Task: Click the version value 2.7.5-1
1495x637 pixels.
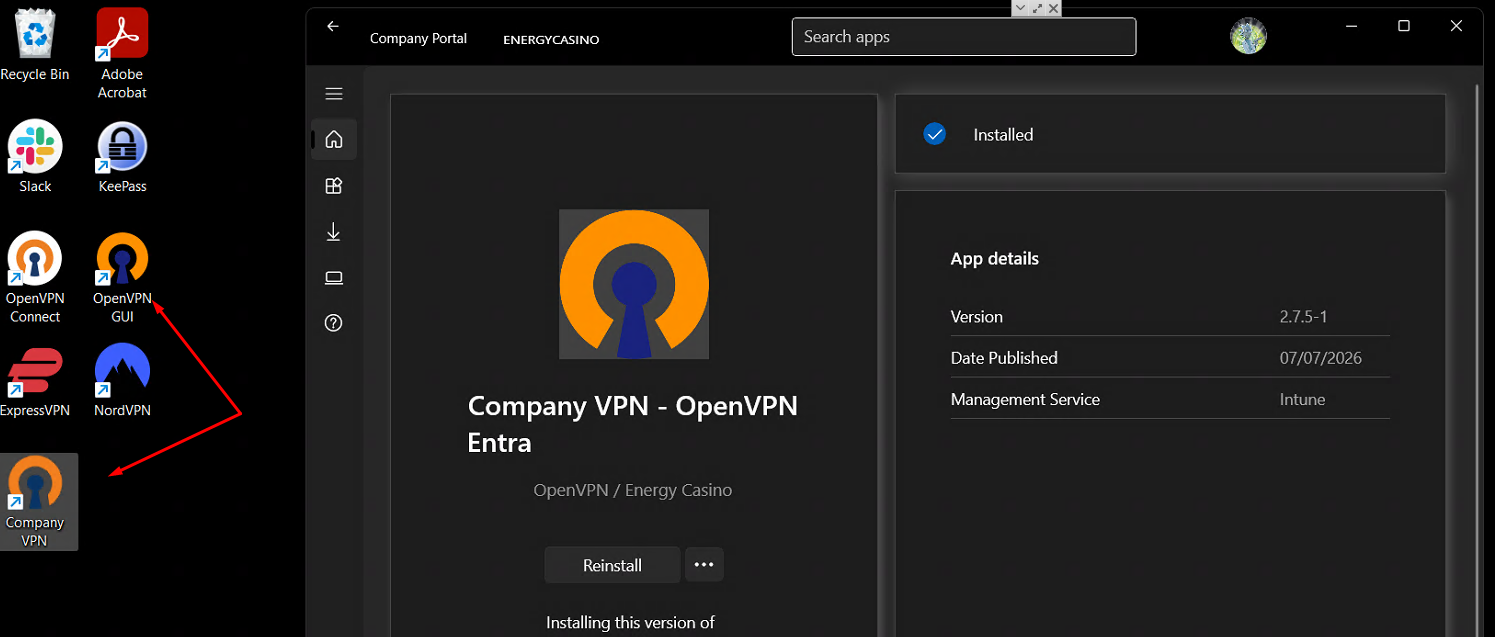Action: pos(1303,316)
